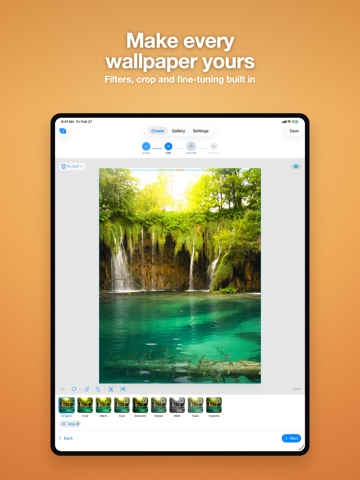Apply the Muted filter

[159, 405]
